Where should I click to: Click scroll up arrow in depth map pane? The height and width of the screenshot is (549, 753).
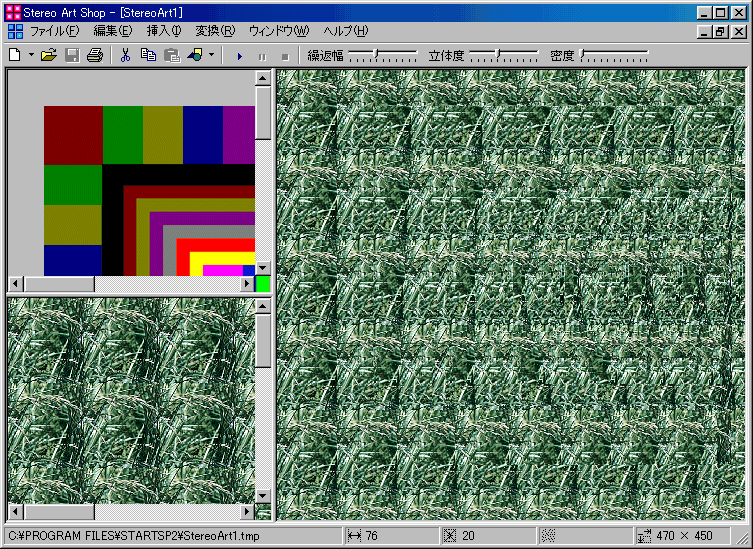click(263, 78)
